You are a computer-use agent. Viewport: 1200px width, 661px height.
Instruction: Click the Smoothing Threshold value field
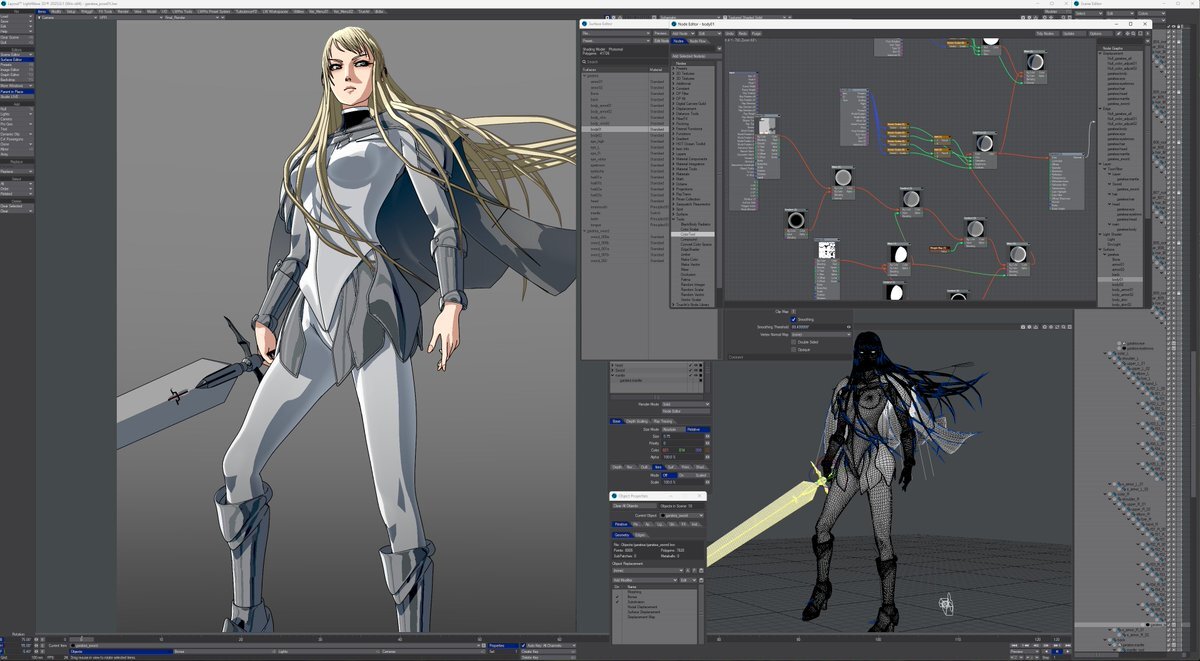(818, 327)
